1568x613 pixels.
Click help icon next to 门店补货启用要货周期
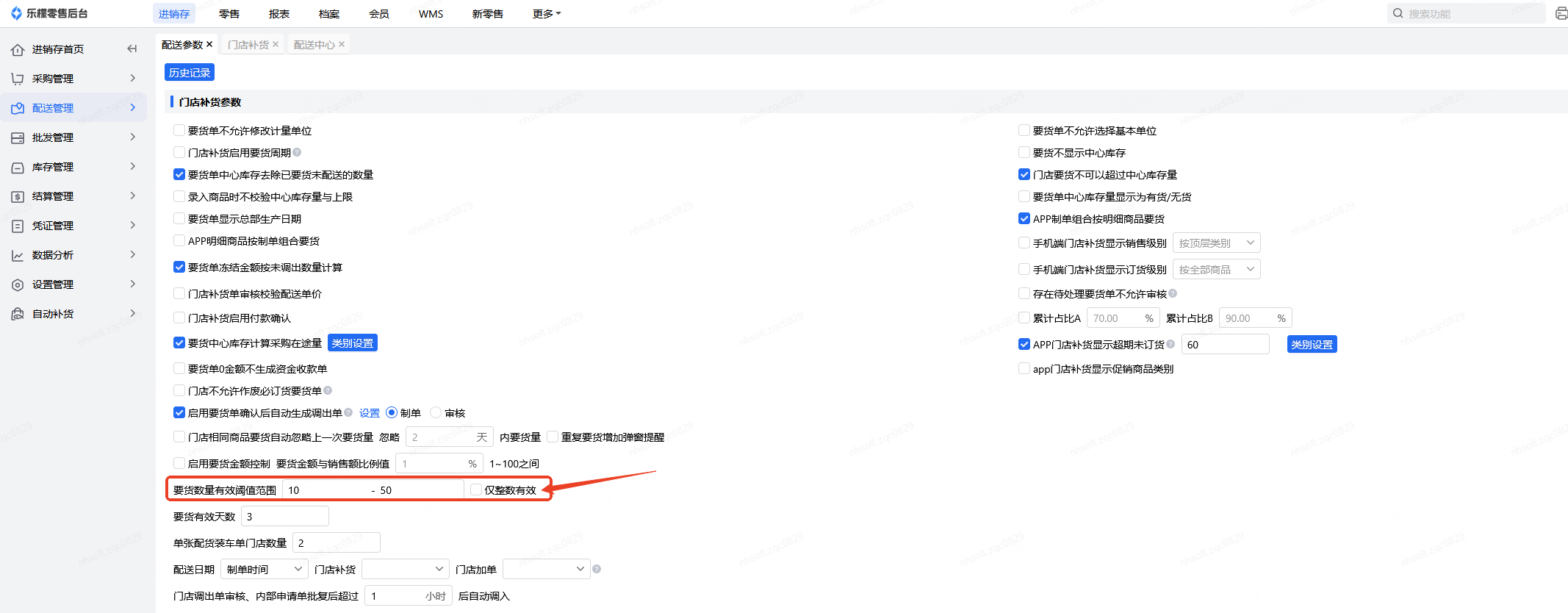(298, 152)
